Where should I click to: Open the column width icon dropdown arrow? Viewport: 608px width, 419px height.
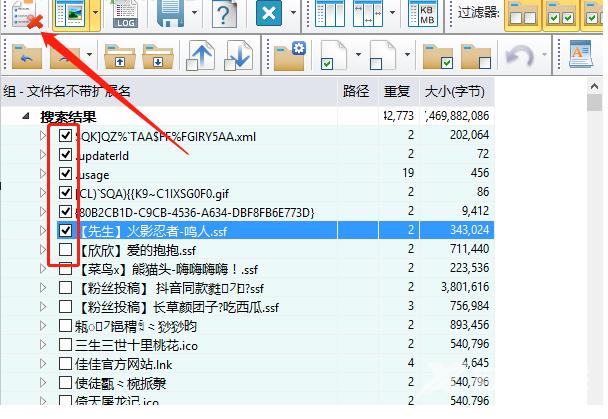(x=392, y=12)
